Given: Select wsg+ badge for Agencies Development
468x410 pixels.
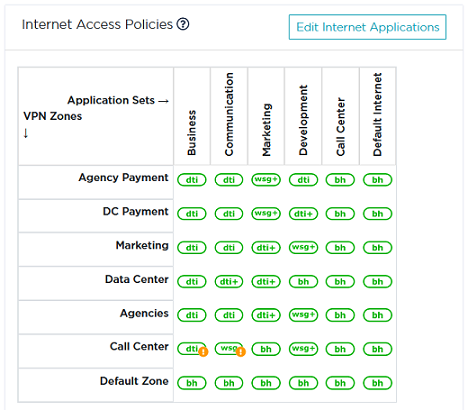Looking at the screenshot, I should 303,315.
